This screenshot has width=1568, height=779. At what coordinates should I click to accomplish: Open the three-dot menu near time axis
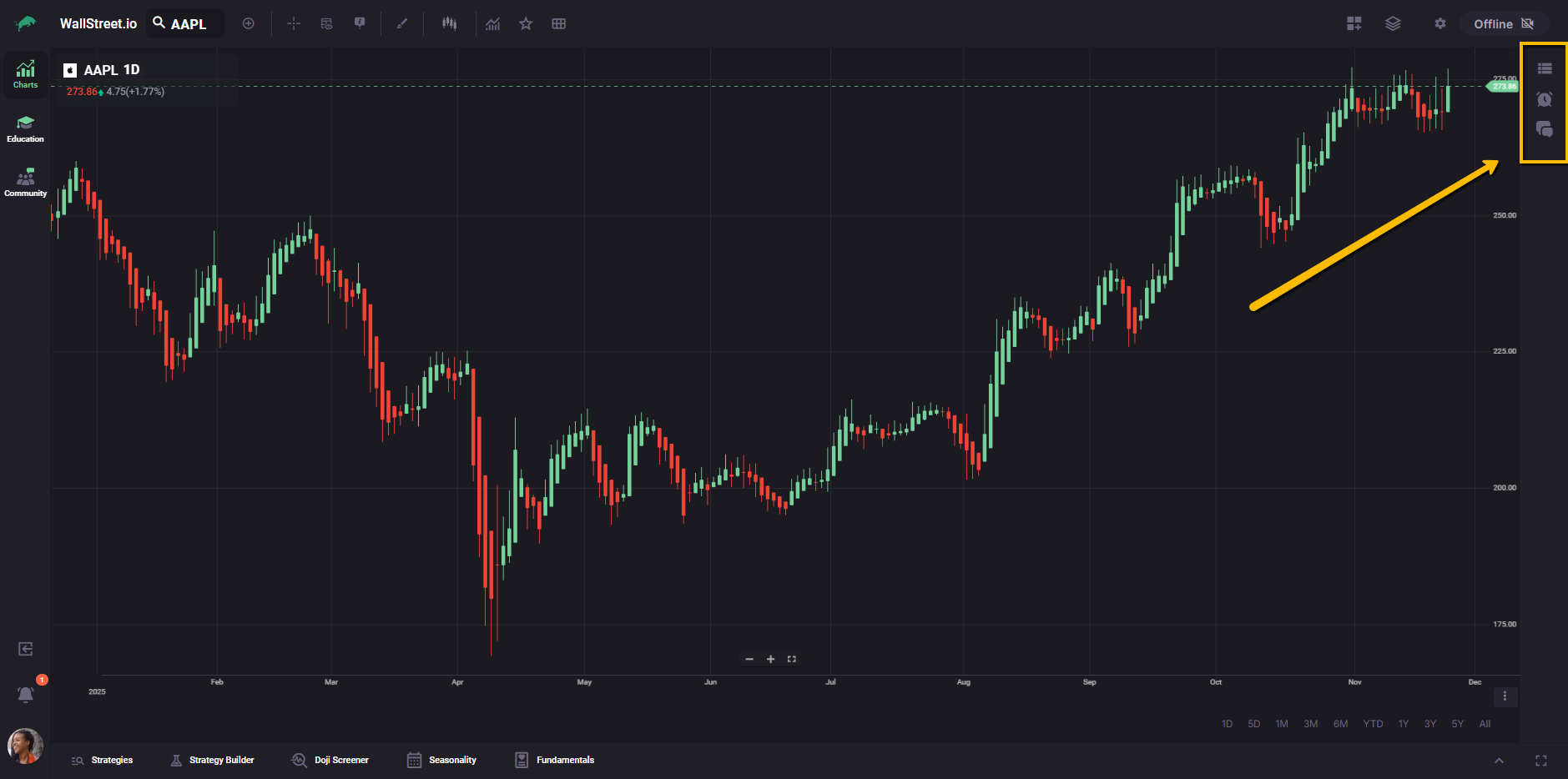click(x=1505, y=696)
